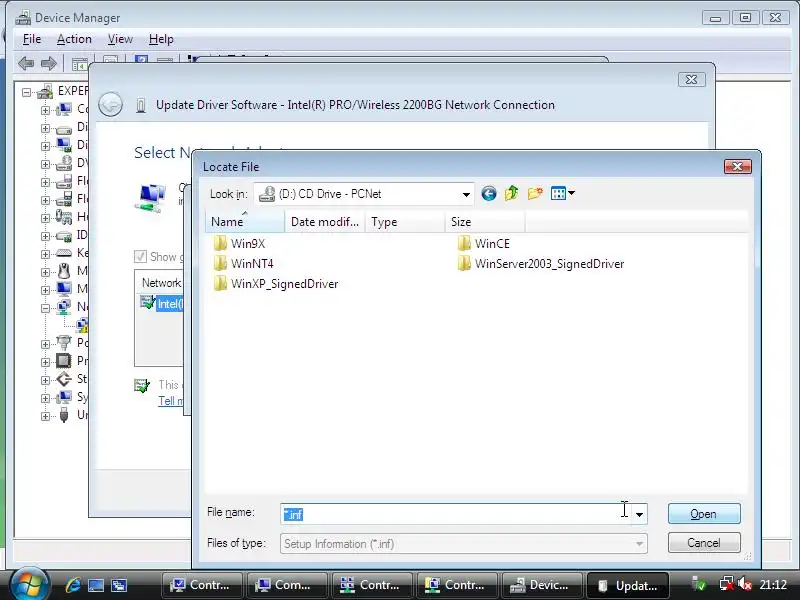Close the Locate File dialog
This screenshot has height=600, width=800.
(x=737, y=166)
